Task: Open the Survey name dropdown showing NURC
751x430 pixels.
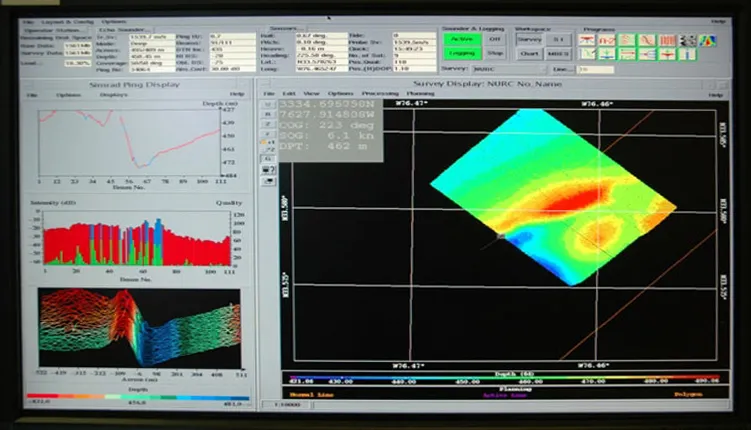Action: point(509,69)
